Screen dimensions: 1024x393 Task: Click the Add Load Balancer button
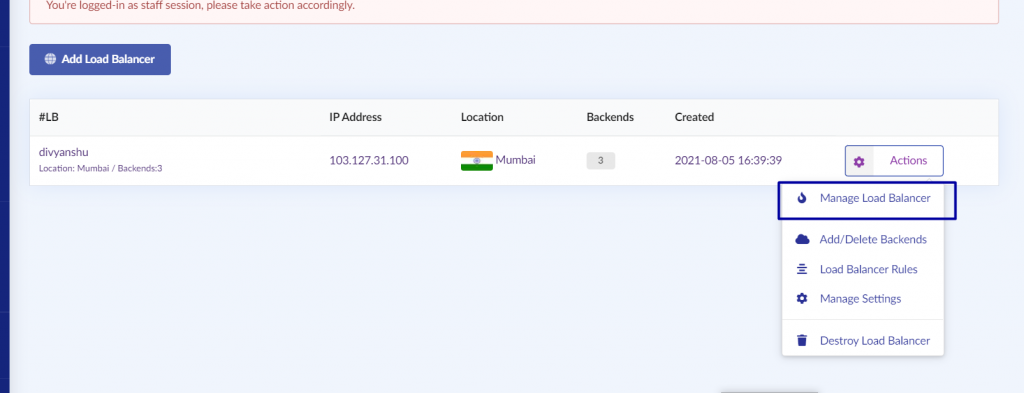coord(100,59)
